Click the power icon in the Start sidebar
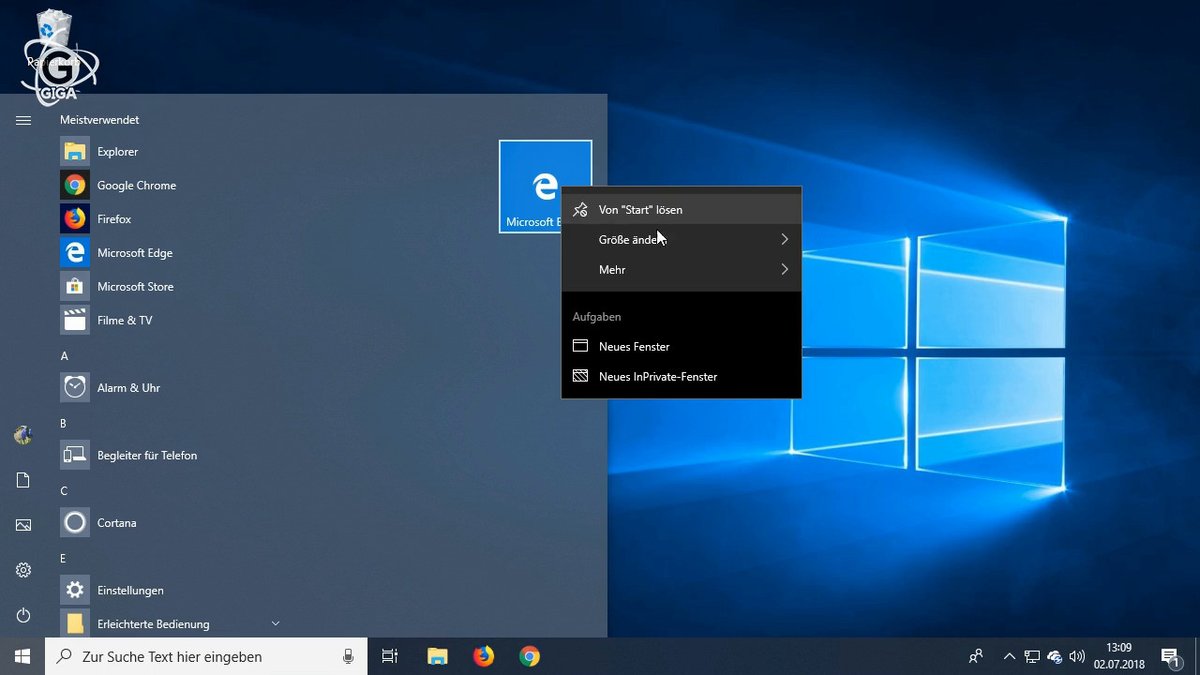1200x675 pixels. 22,615
